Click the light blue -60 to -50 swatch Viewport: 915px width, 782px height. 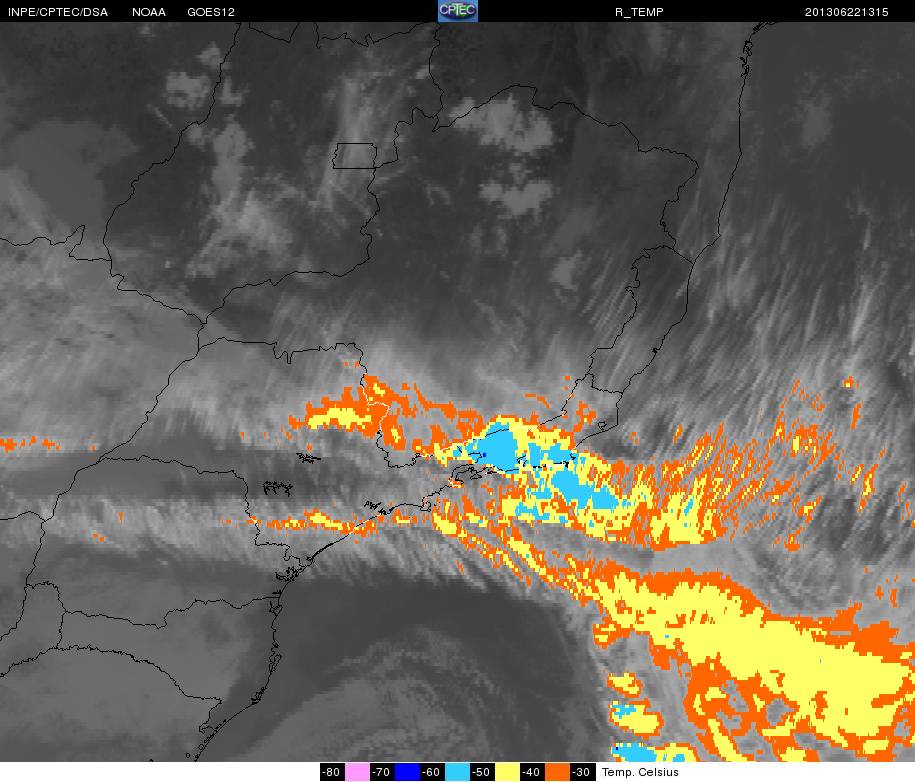(457, 772)
